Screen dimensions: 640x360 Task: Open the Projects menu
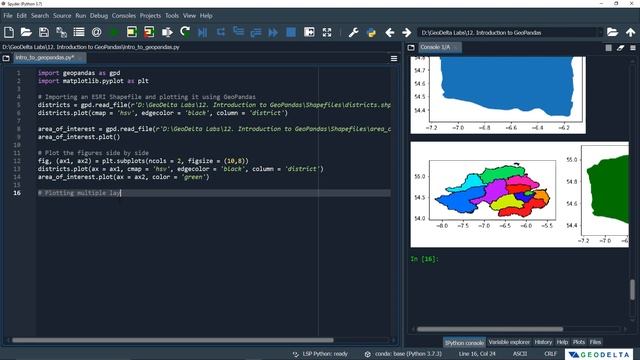pos(150,16)
